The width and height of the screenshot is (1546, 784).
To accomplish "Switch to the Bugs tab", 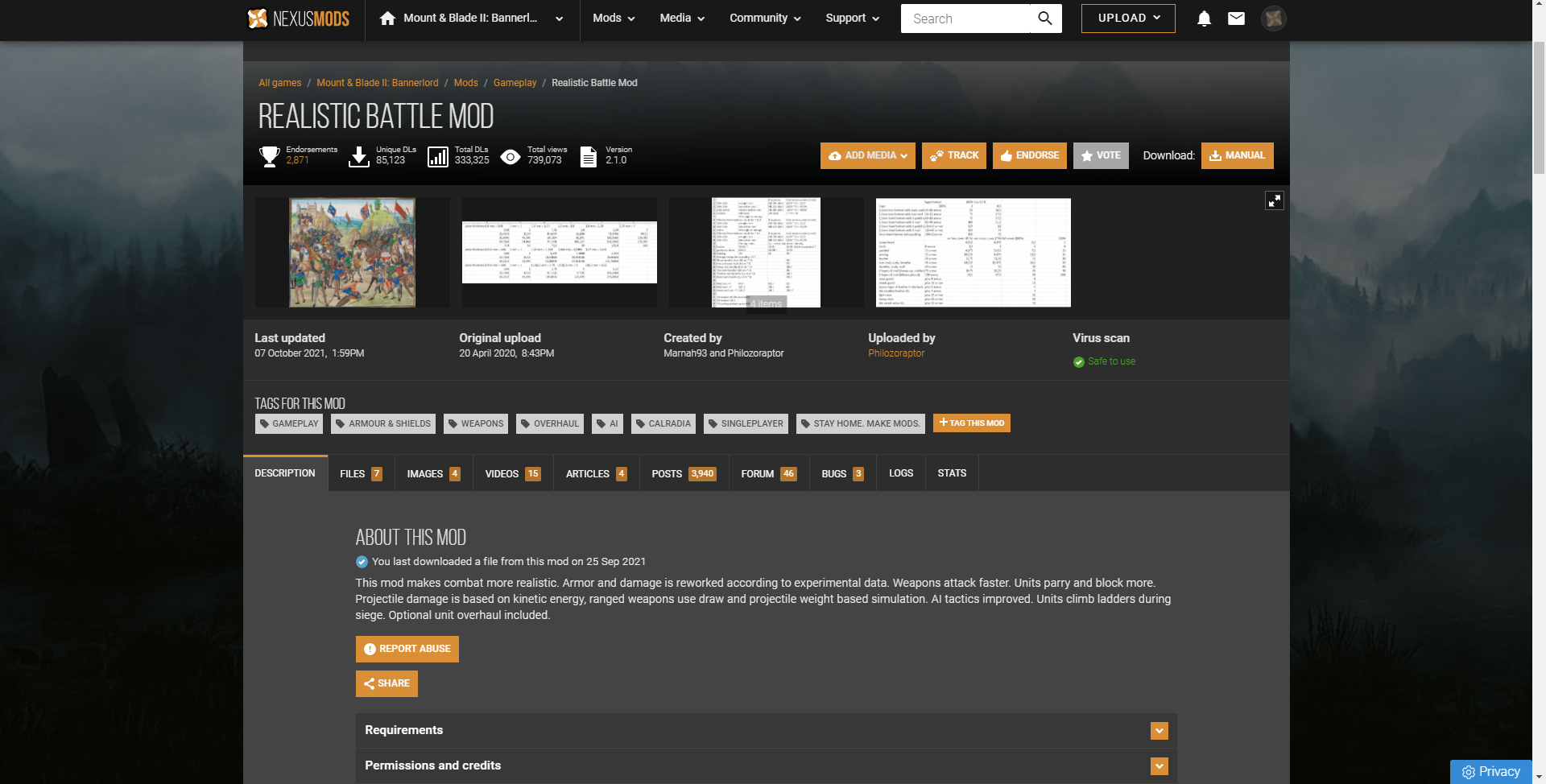I will (842, 474).
